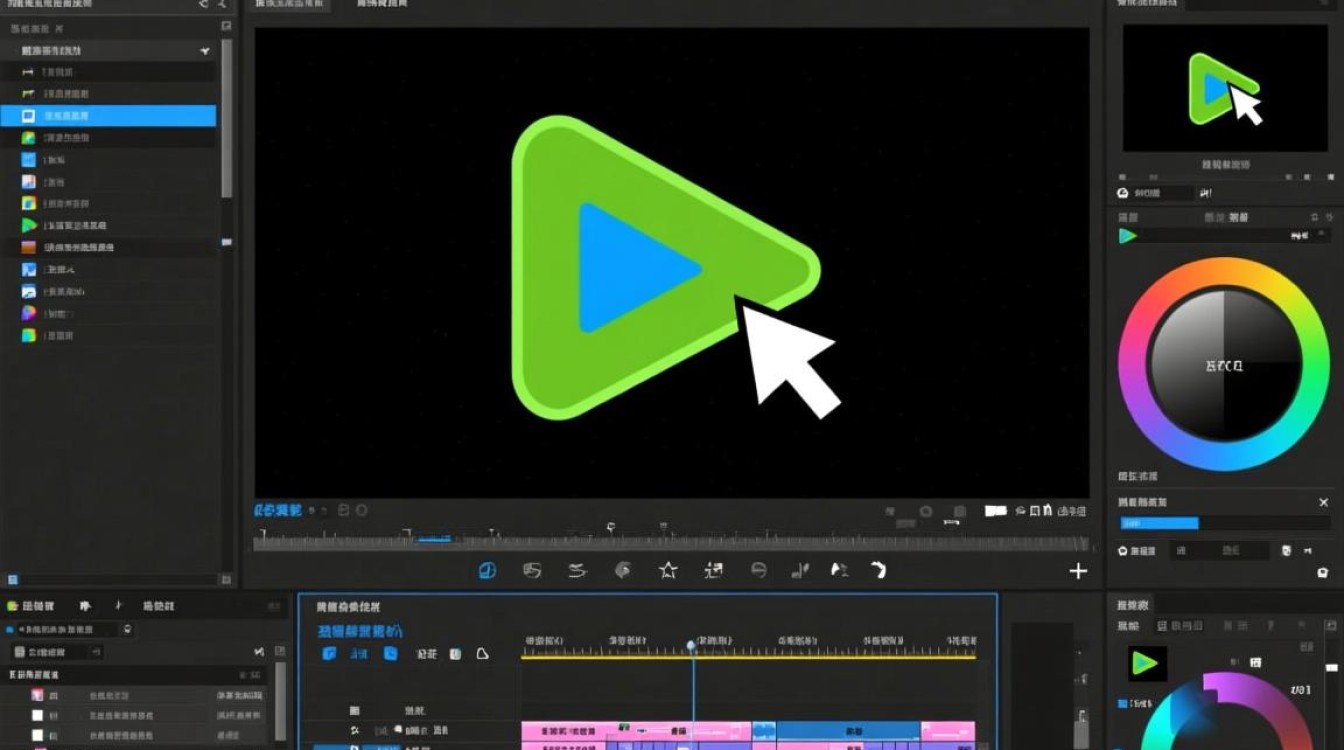Click the blue progress slider under color wheel

(1160, 523)
